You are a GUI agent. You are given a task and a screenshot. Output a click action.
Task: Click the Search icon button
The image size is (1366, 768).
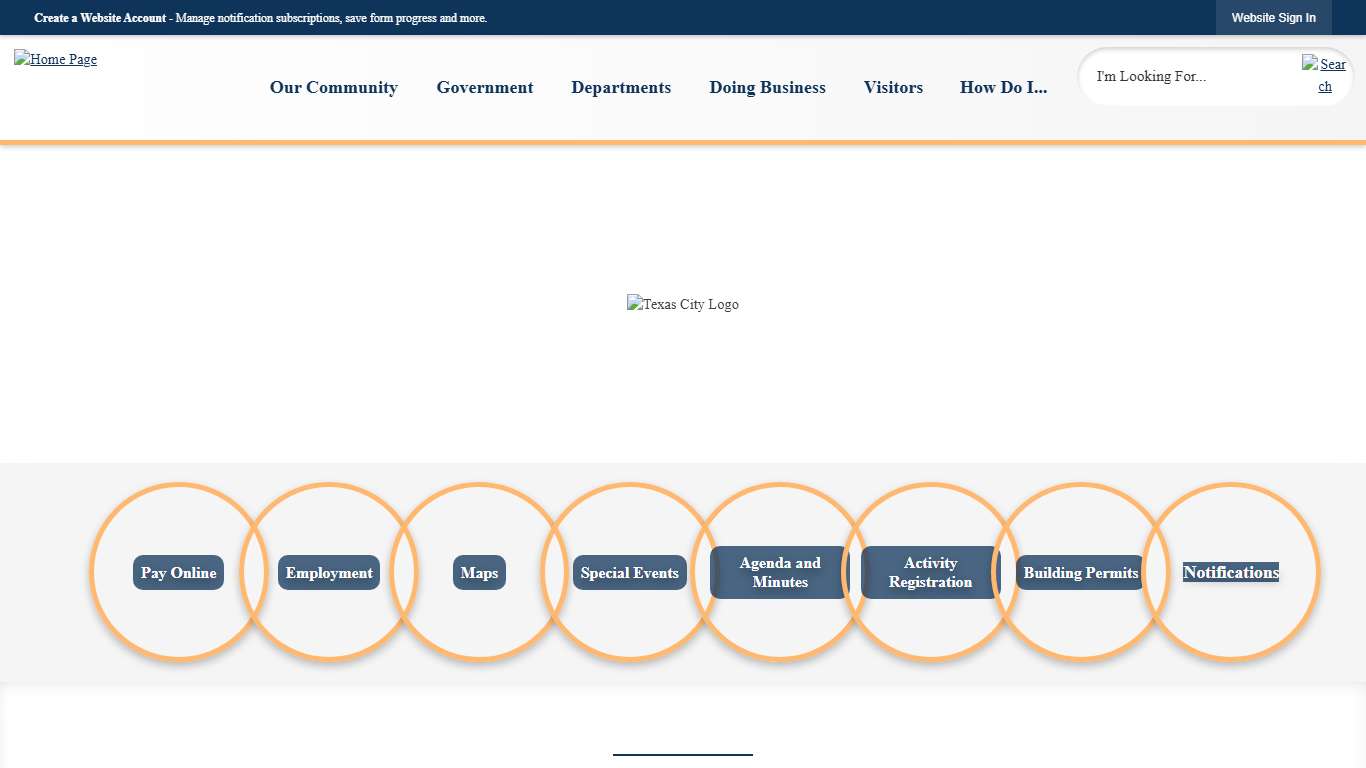[1324, 75]
